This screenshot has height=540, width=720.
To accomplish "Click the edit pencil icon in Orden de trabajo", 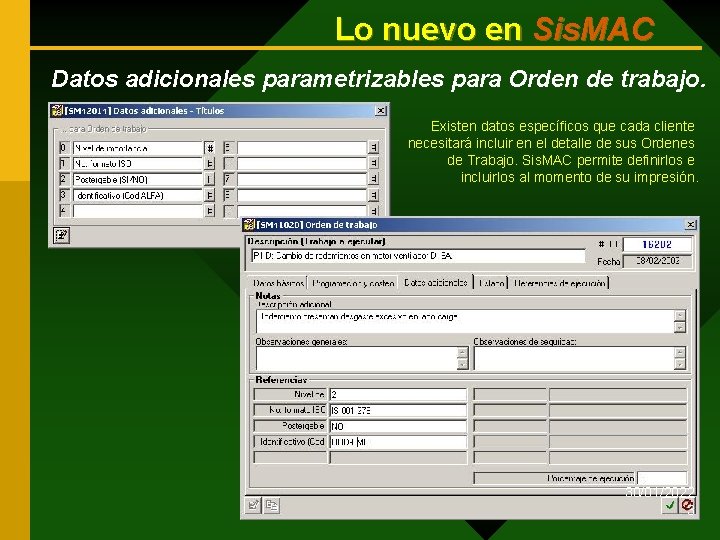I will [253, 506].
